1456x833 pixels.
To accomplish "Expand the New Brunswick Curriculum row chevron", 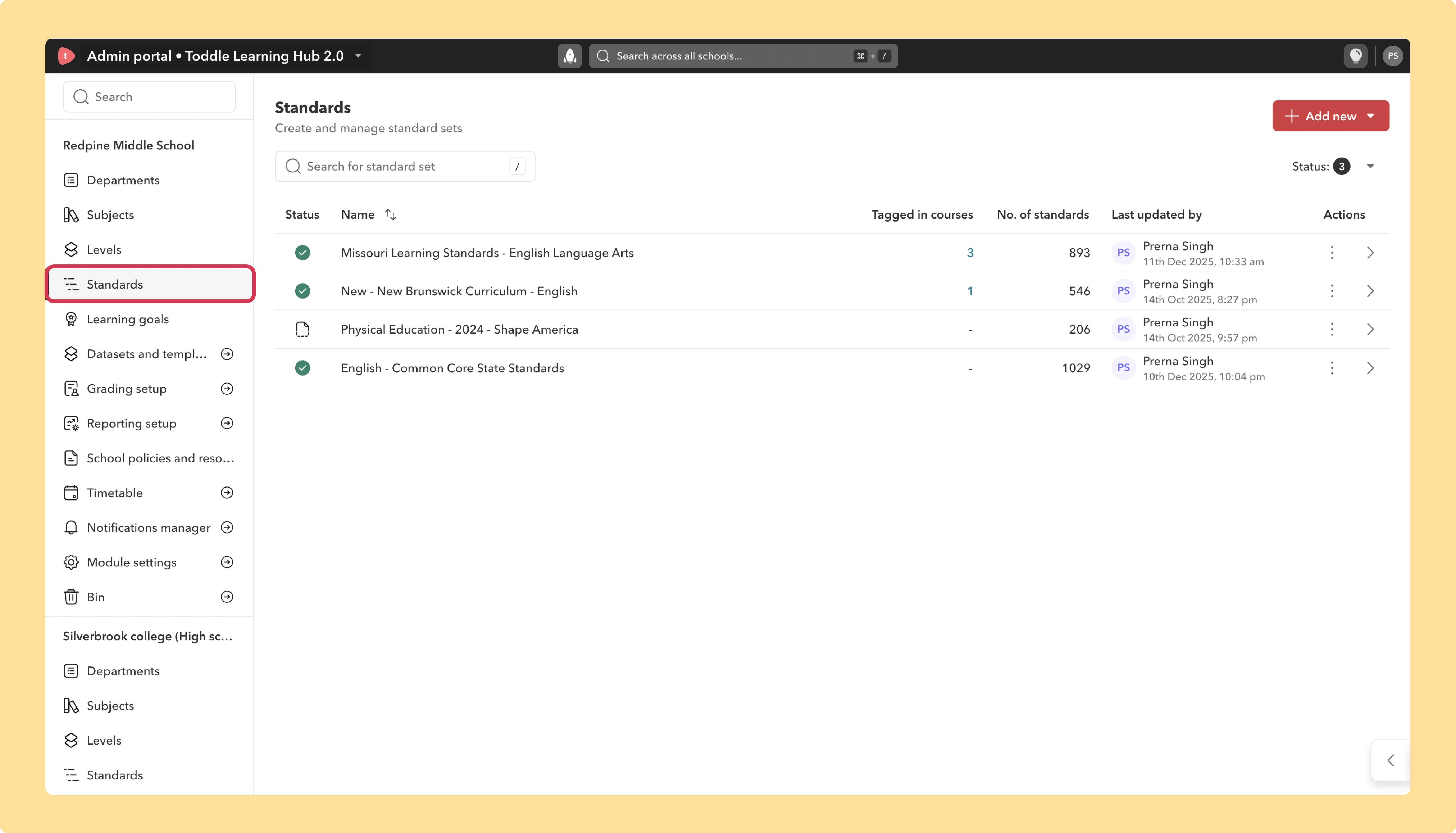I will point(1370,291).
